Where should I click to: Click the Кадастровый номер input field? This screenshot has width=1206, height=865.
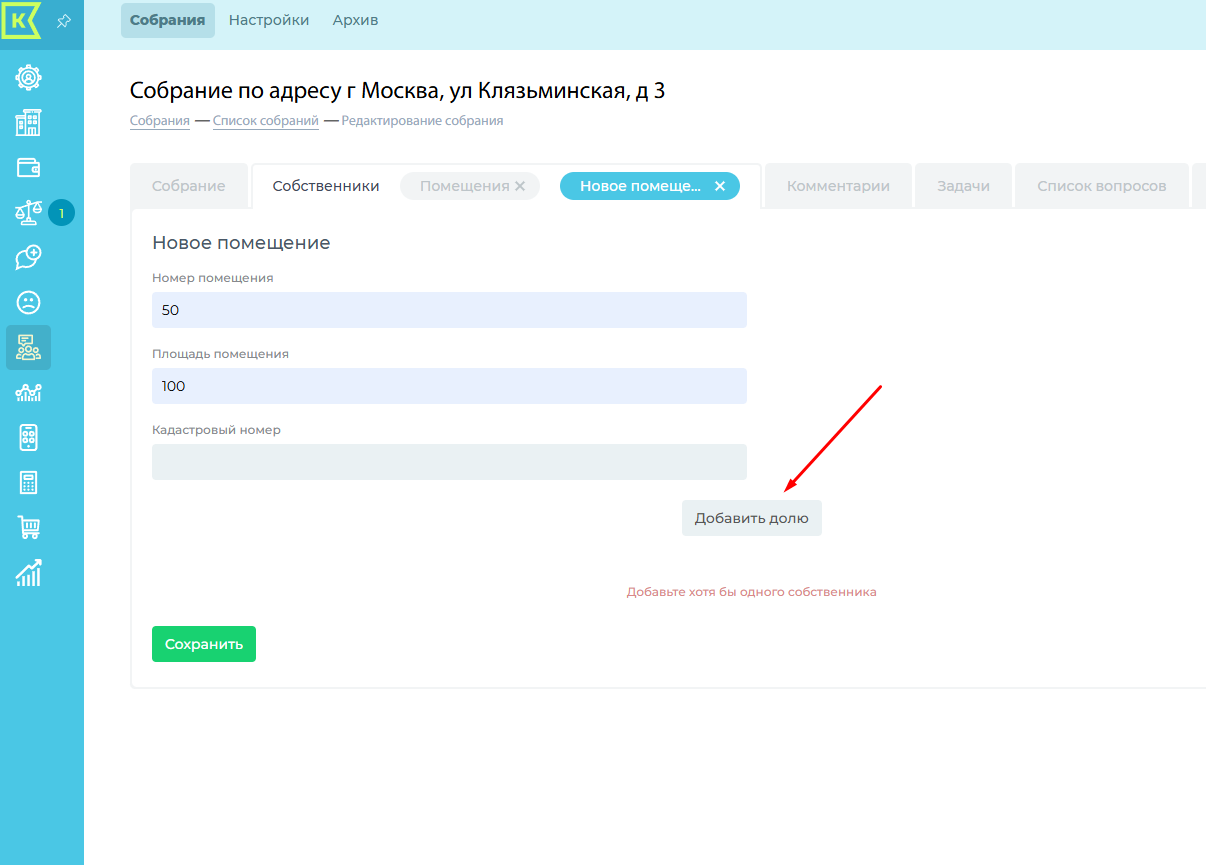click(449, 462)
